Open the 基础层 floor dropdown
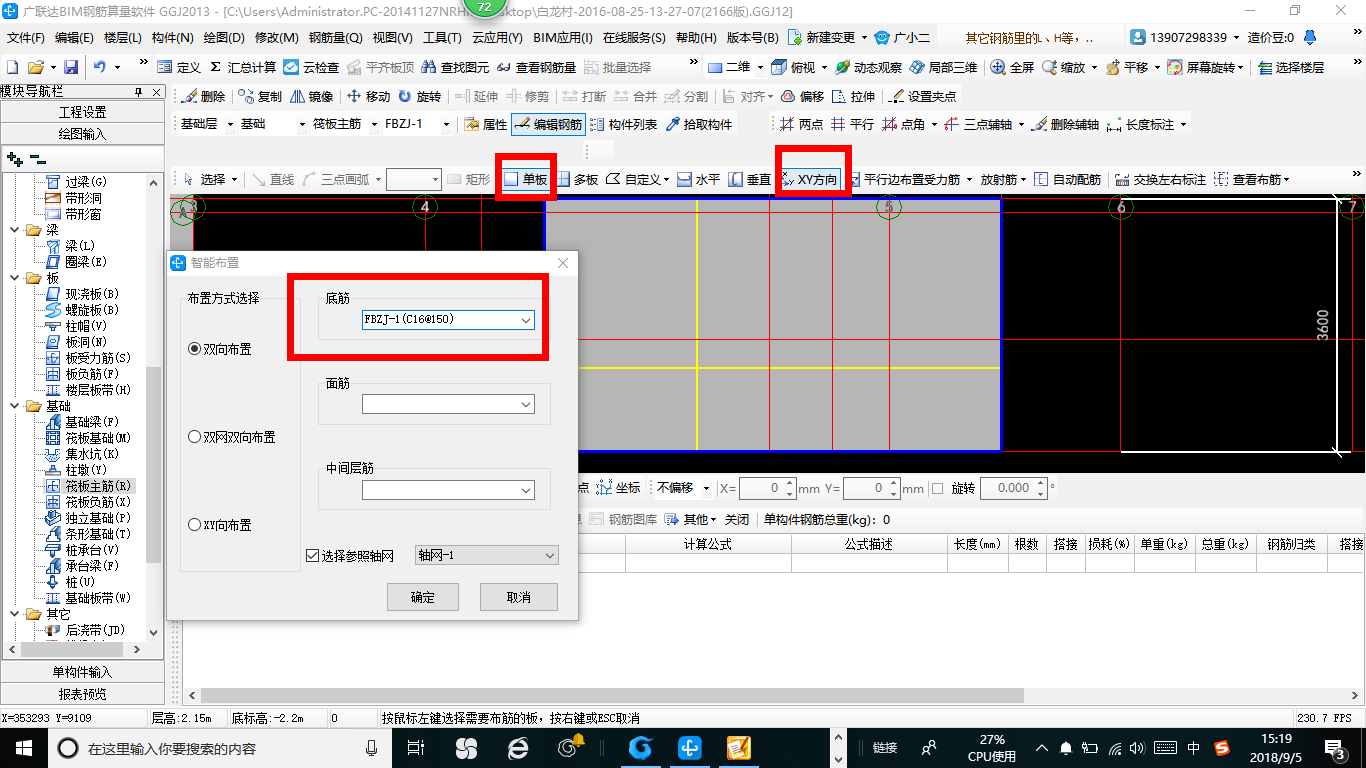The width and height of the screenshot is (1366, 768). [206, 125]
